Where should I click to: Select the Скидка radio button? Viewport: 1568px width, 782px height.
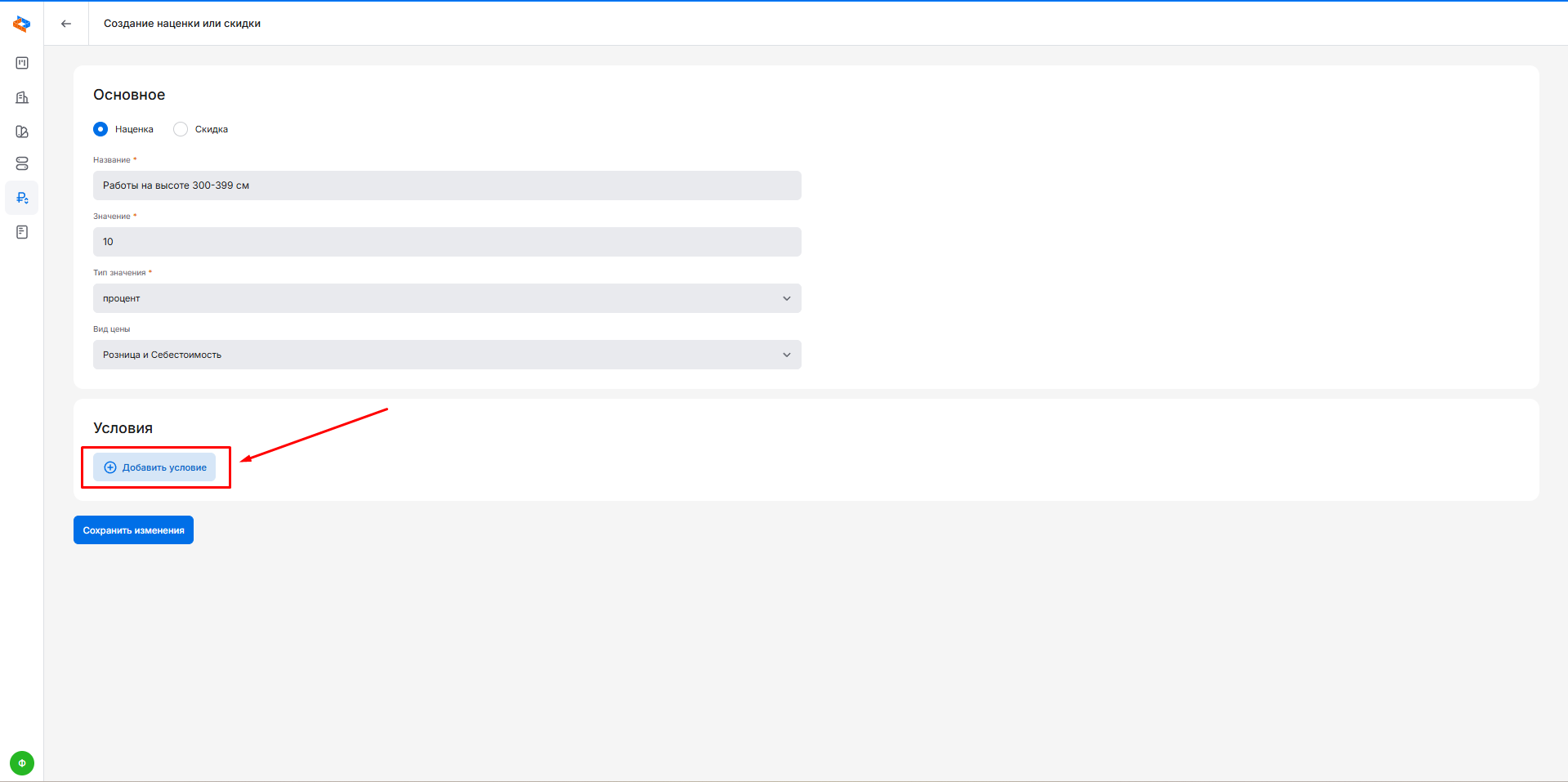[181, 129]
